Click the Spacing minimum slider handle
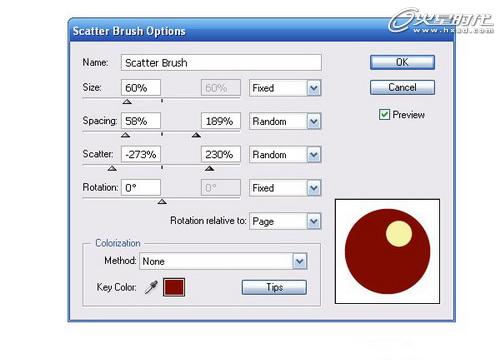This screenshot has width=500, height=364. tap(125, 135)
